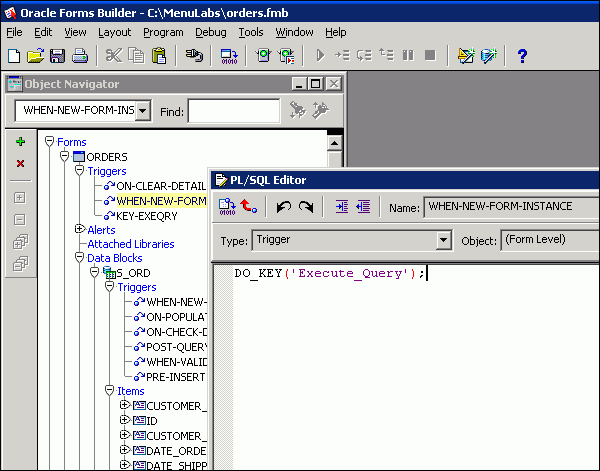Click the Collapse node icon in sidebar
The image size is (600, 471).
click(x=20, y=220)
